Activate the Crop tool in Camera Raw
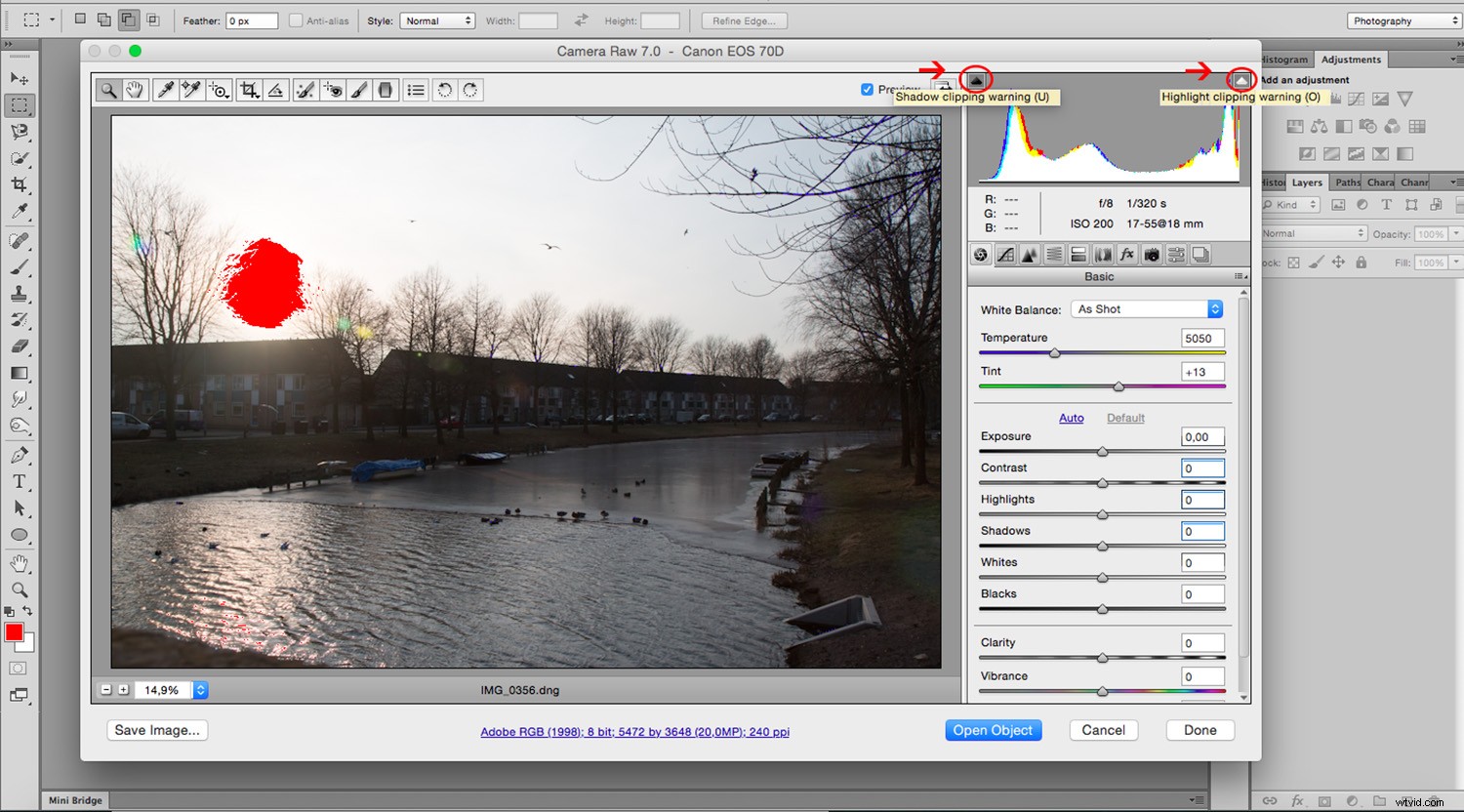This screenshot has width=1464, height=812. tap(247, 90)
